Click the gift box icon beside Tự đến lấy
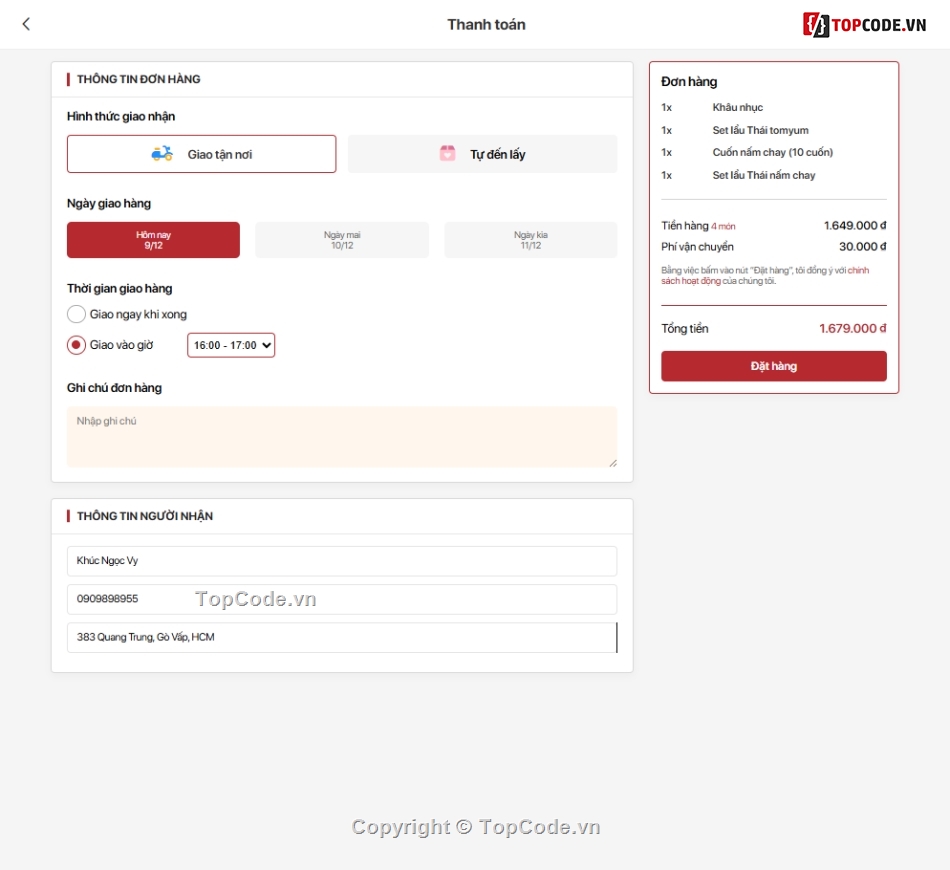Image resolution: width=950 pixels, height=870 pixels. coord(446,152)
